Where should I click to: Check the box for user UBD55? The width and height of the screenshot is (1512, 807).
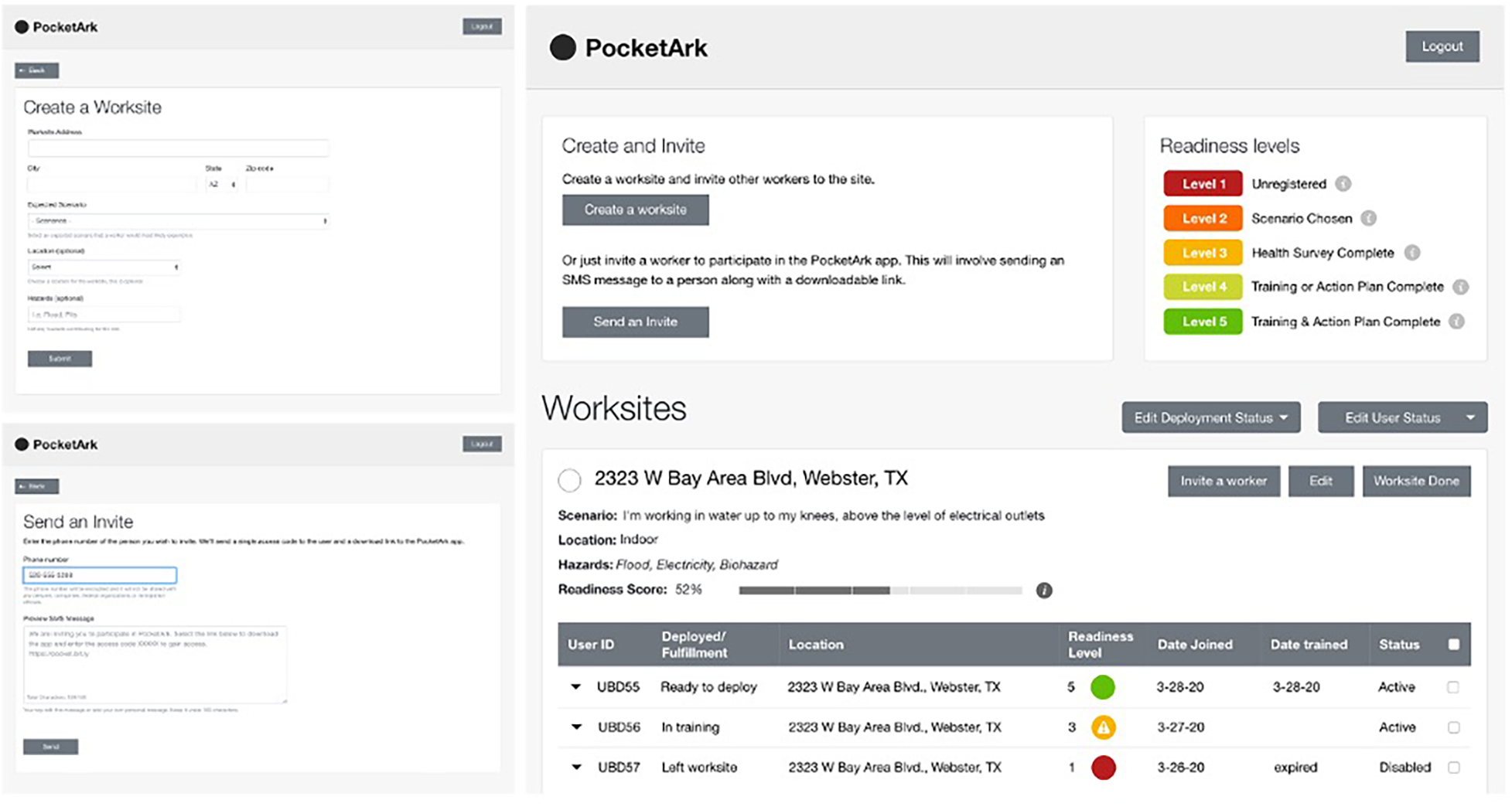click(1453, 687)
